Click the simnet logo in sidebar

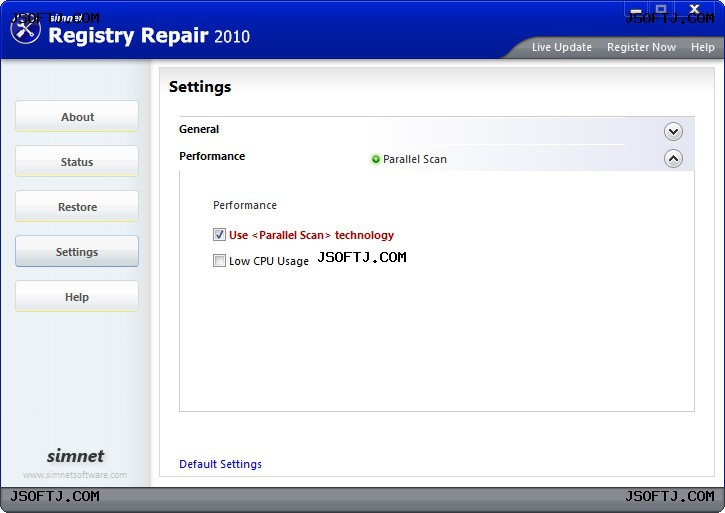[x=75, y=456]
